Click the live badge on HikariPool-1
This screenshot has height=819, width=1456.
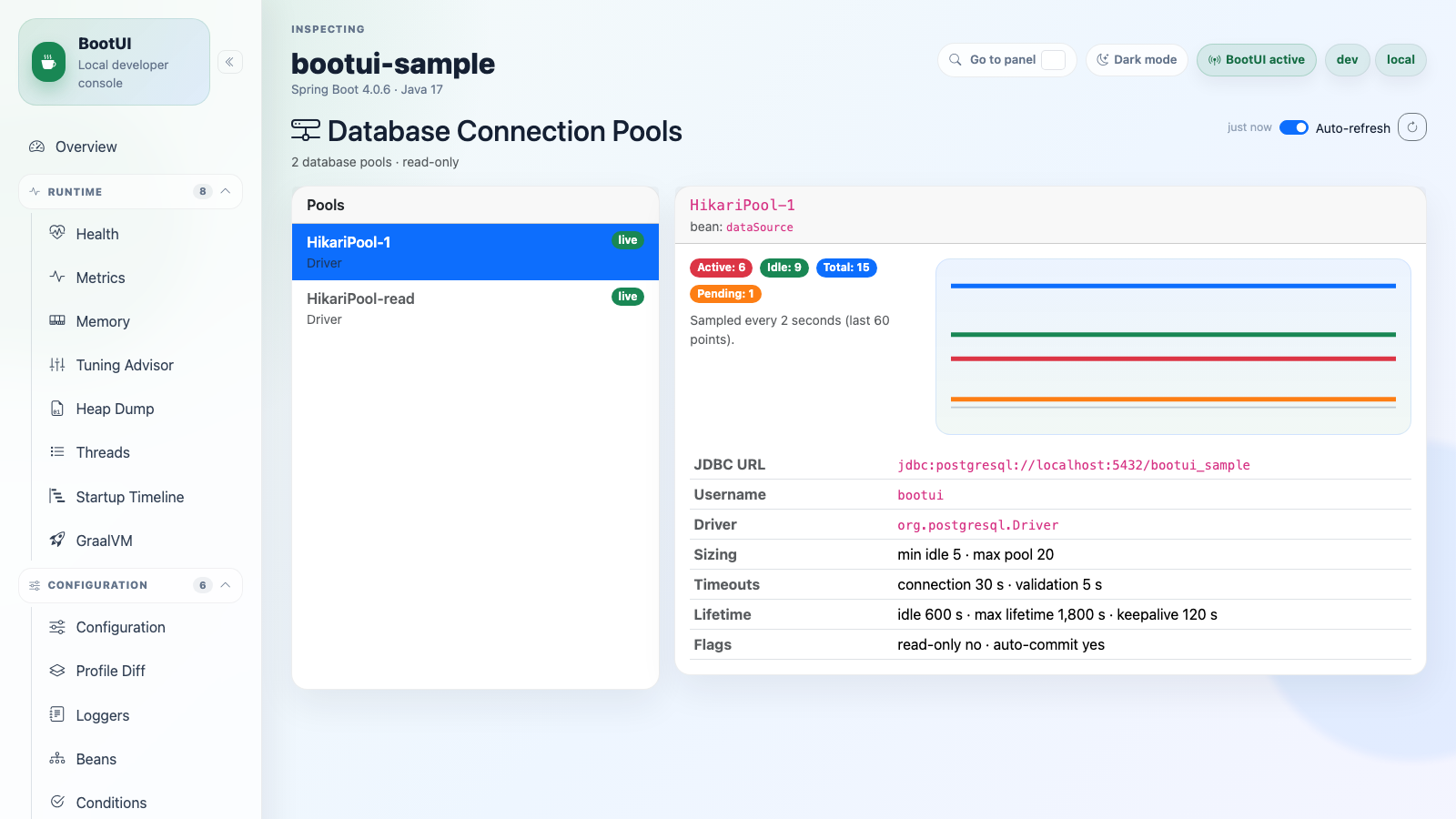[628, 240]
